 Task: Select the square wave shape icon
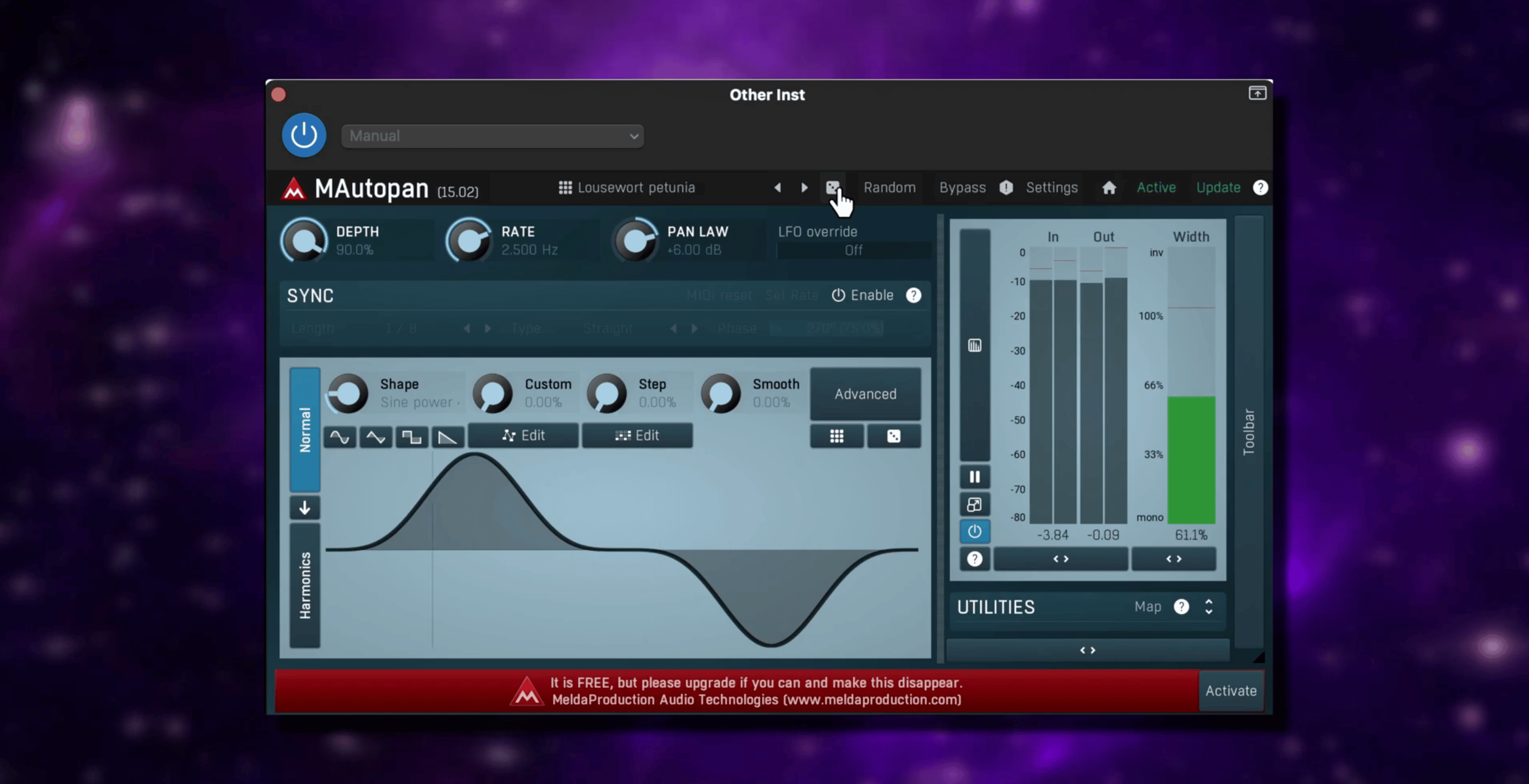(x=411, y=438)
